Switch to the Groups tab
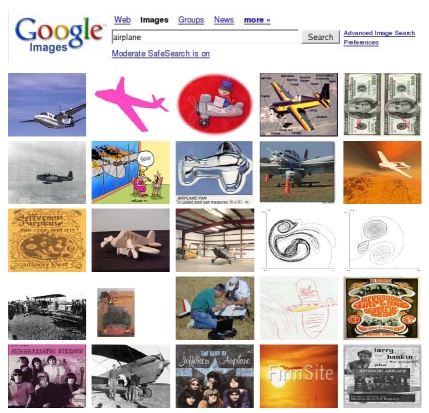429x413 pixels. click(x=191, y=20)
